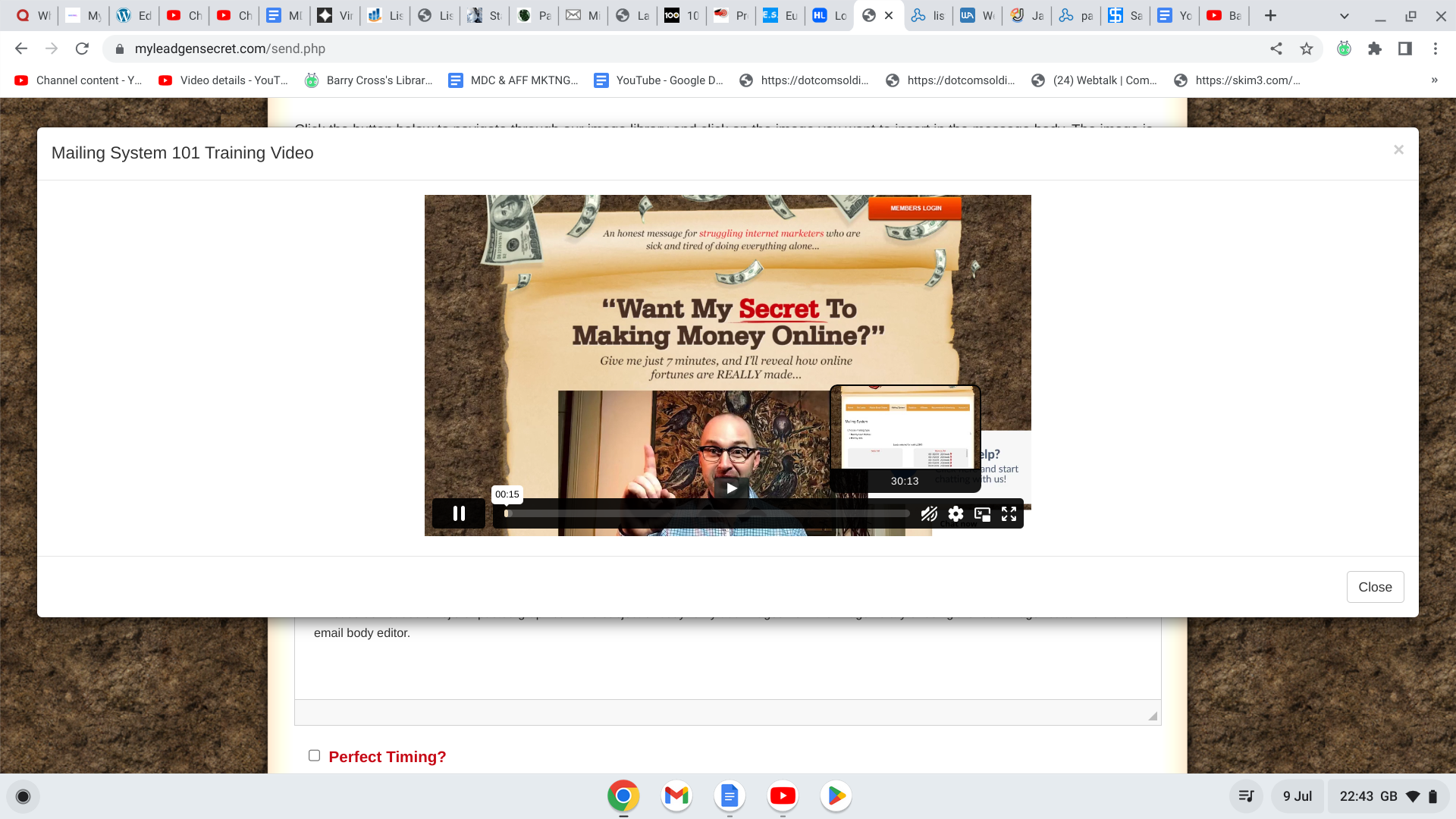This screenshot has width=1456, height=819.
Task: Click the browser extensions puzzle icon
Action: tap(1375, 48)
